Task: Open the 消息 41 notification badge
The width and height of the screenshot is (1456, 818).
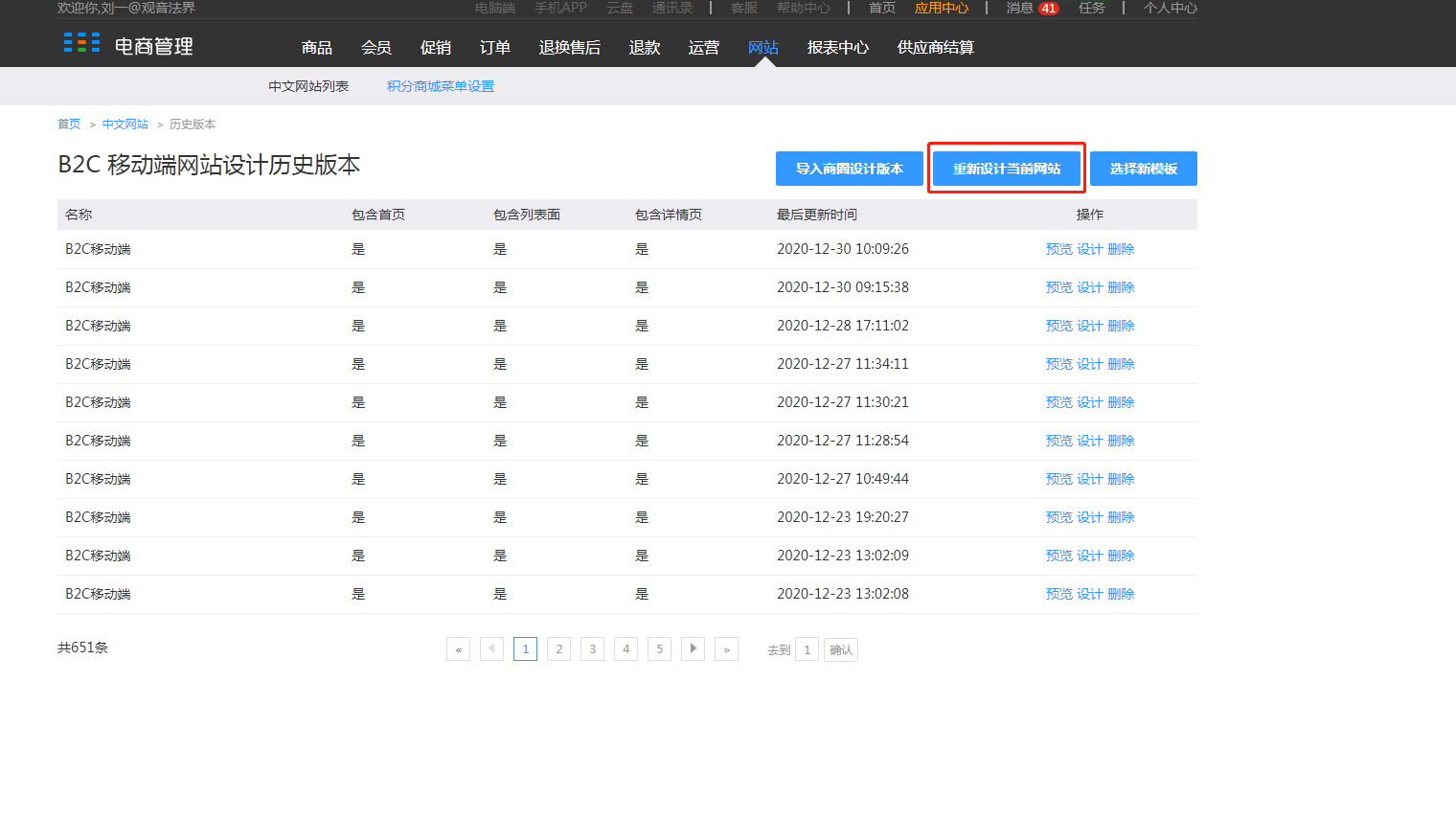Action: (1049, 8)
